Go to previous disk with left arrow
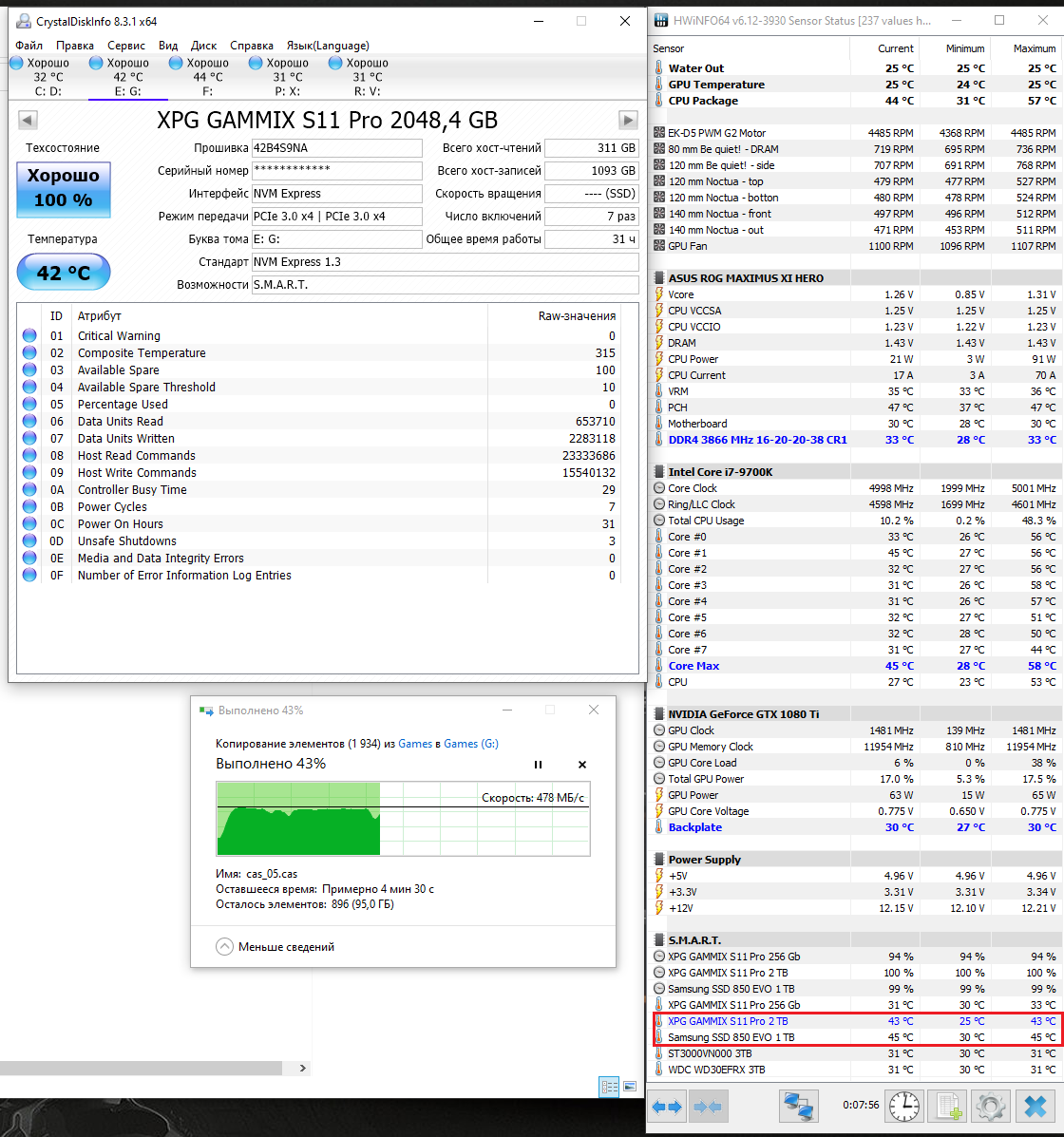 (28, 120)
